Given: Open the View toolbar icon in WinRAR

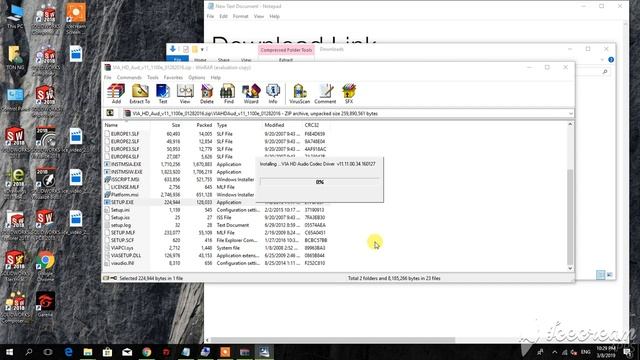Looking at the screenshot, I should (x=185, y=93).
